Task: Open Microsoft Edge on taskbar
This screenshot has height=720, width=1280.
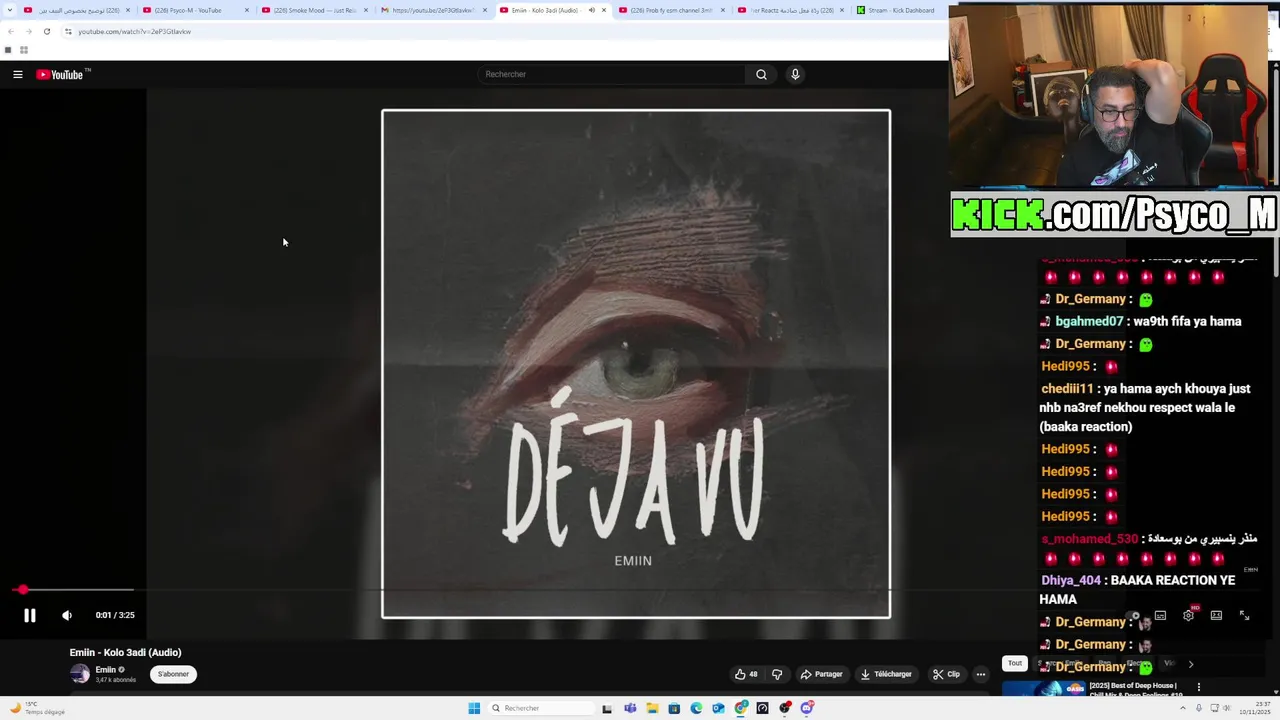Action: 696,708
